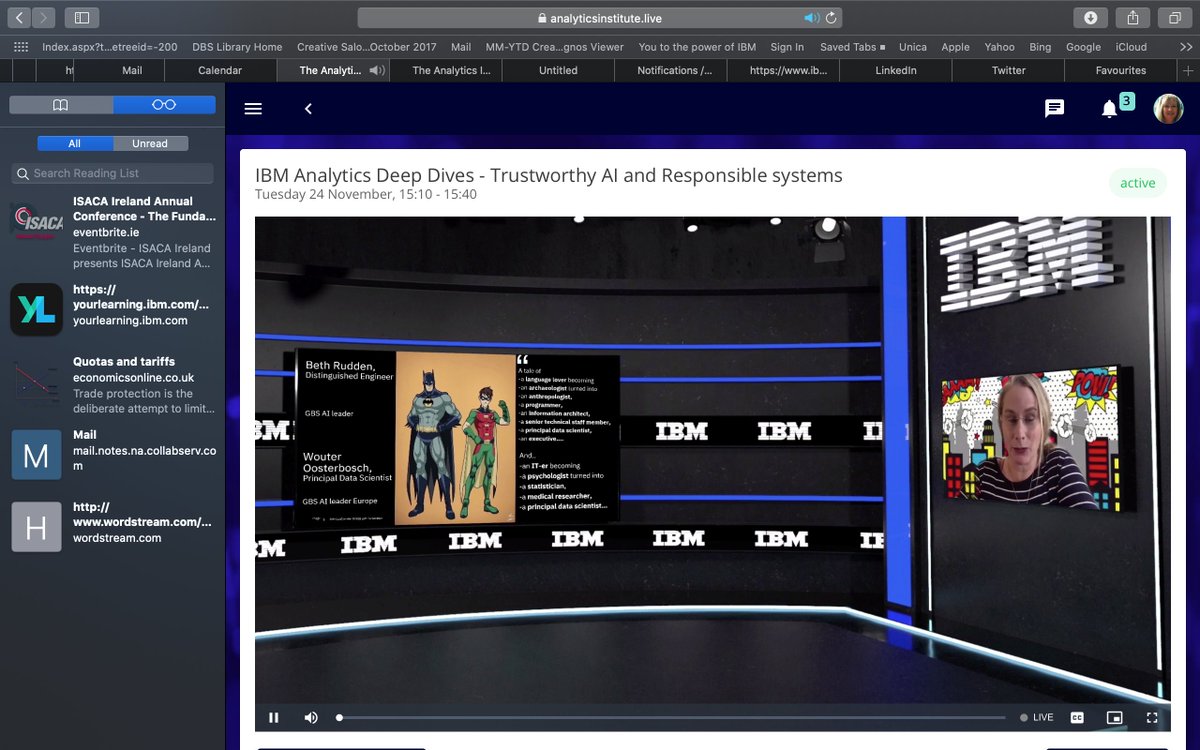Viewport: 1200px width, 750px height.
Task: Open Safari downloads button
Action: 1091,18
